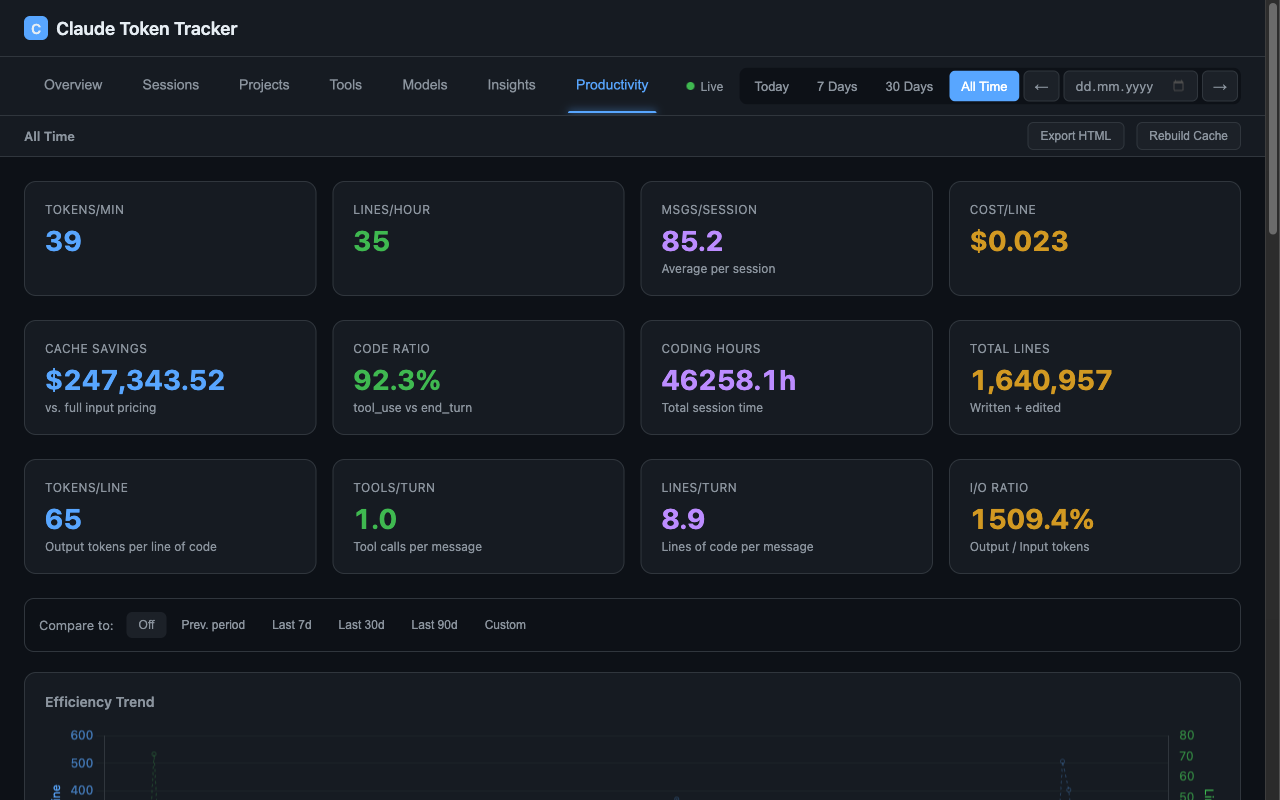Click the I/O Ratio value 1509.4%
This screenshot has width=1280, height=800.
click(x=1032, y=519)
